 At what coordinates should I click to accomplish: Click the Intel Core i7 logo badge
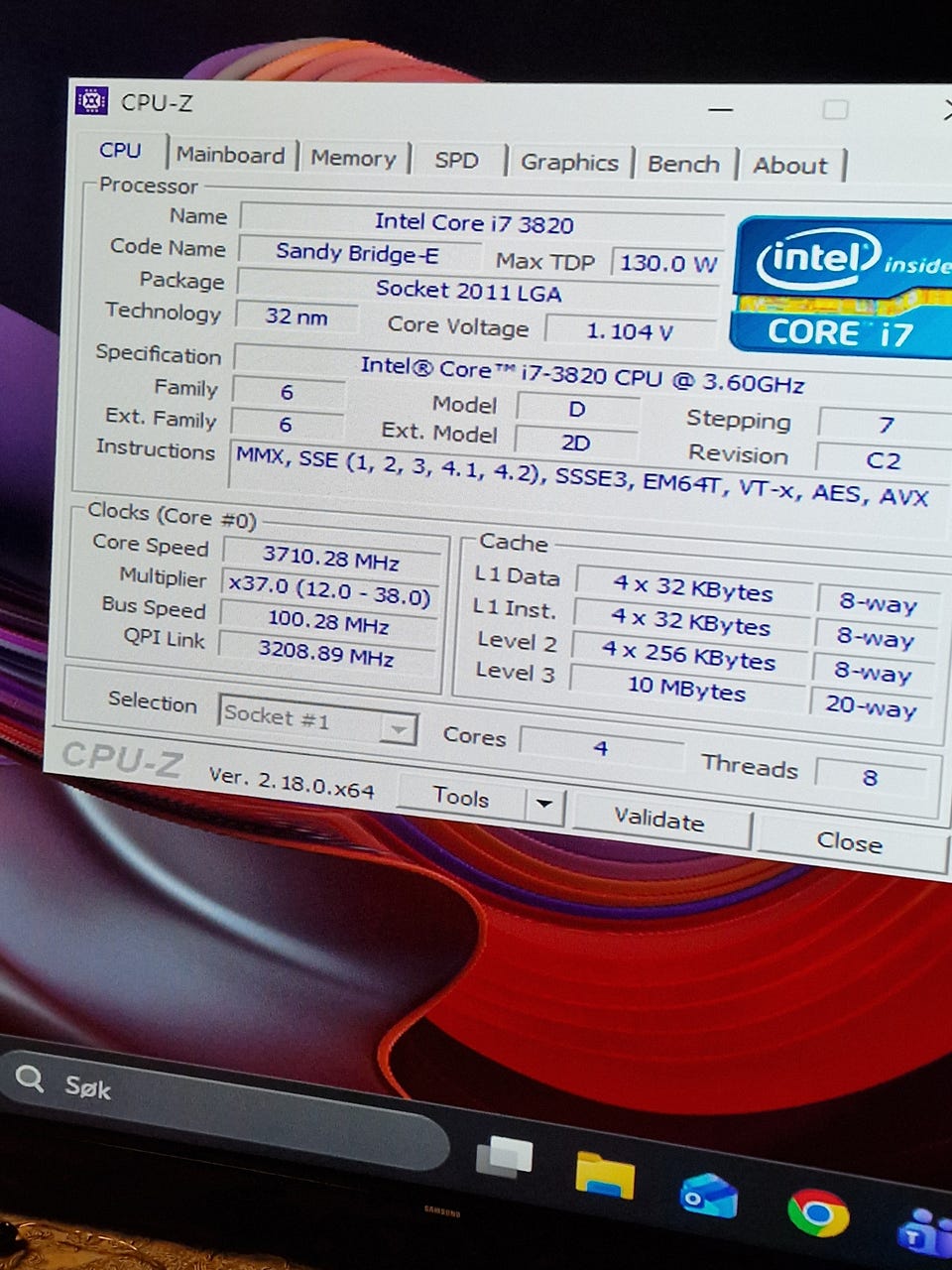842,287
